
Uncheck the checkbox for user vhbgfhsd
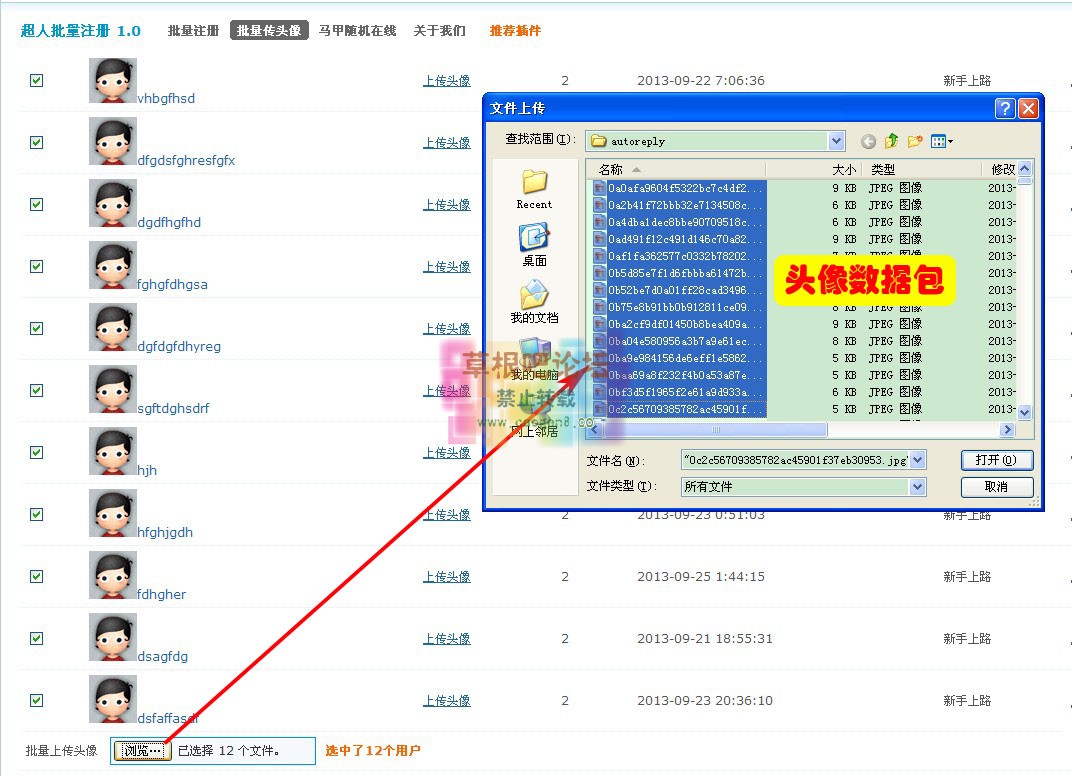pyautogui.click(x=37, y=81)
